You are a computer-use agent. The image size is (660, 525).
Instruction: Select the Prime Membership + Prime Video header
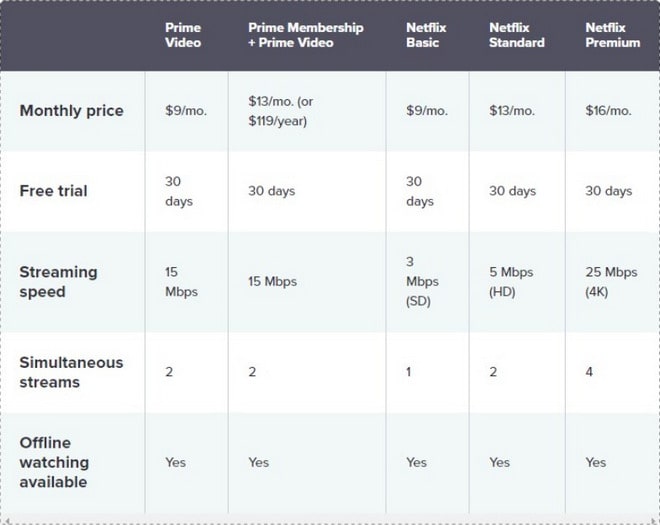[x=305, y=35]
